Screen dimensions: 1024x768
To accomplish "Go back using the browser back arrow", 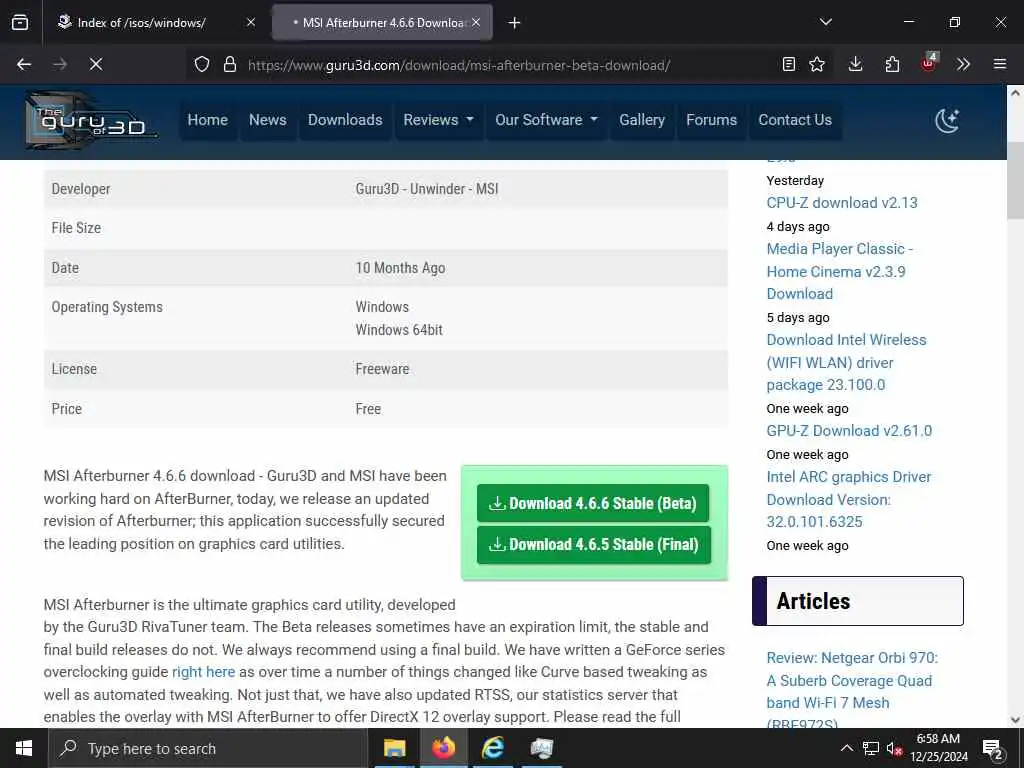I will click(24, 64).
